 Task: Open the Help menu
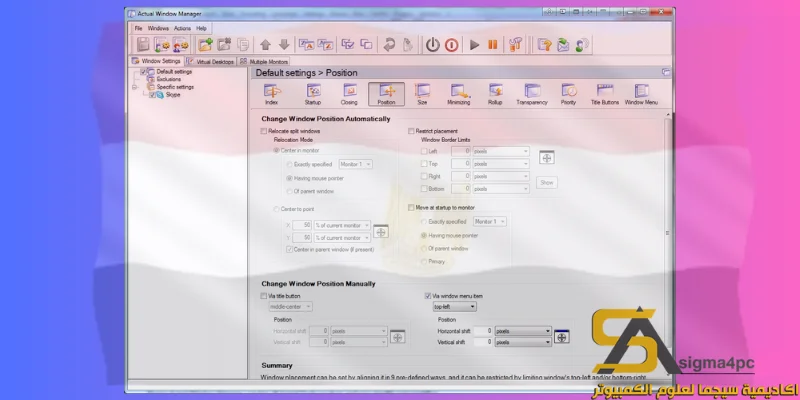pos(202,29)
